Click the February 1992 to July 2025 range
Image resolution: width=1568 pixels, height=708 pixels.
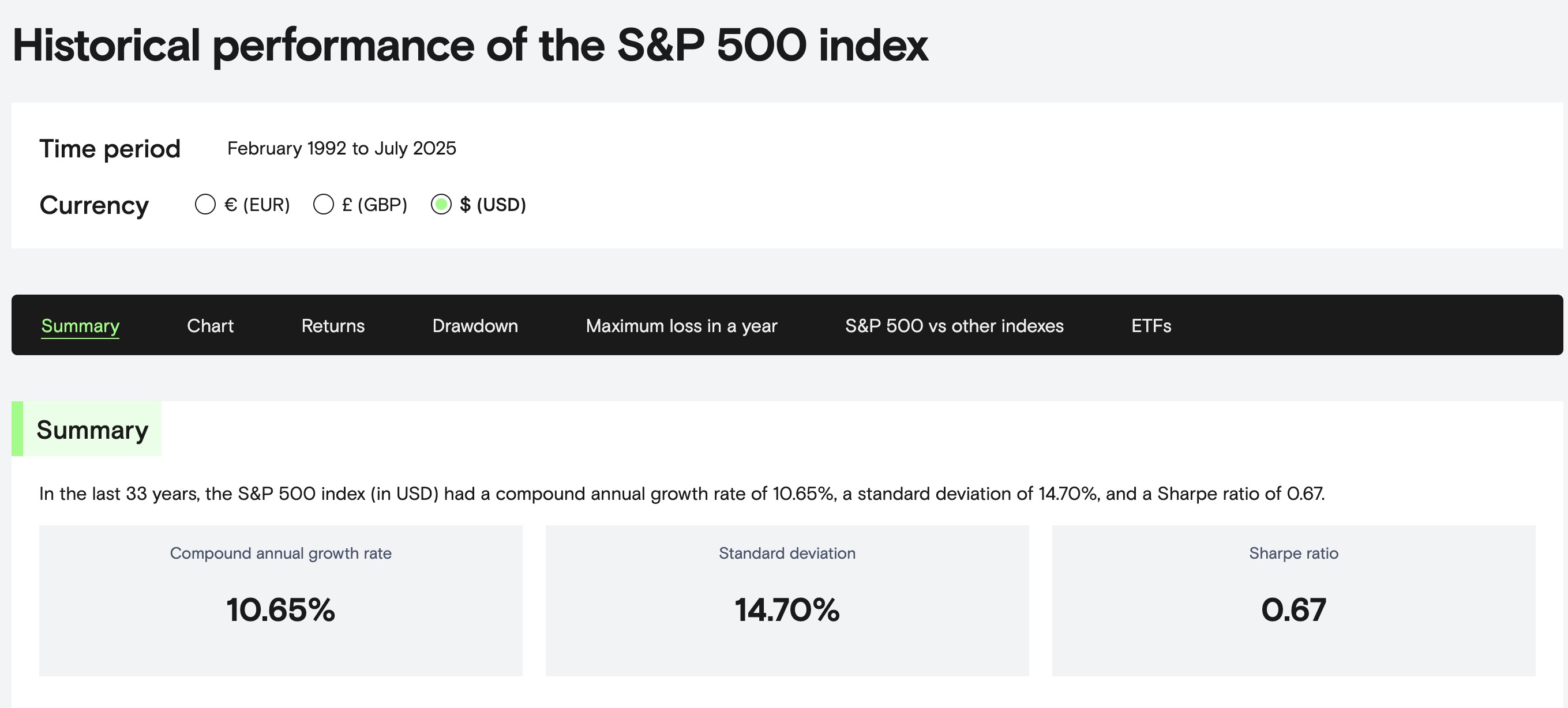[x=342, y=148]
